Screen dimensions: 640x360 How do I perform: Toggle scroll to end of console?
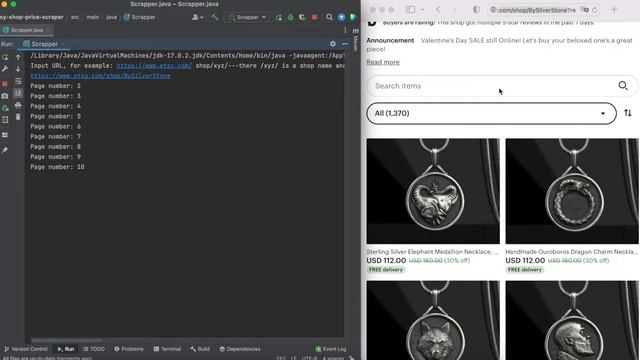click(x=18, y=93)
